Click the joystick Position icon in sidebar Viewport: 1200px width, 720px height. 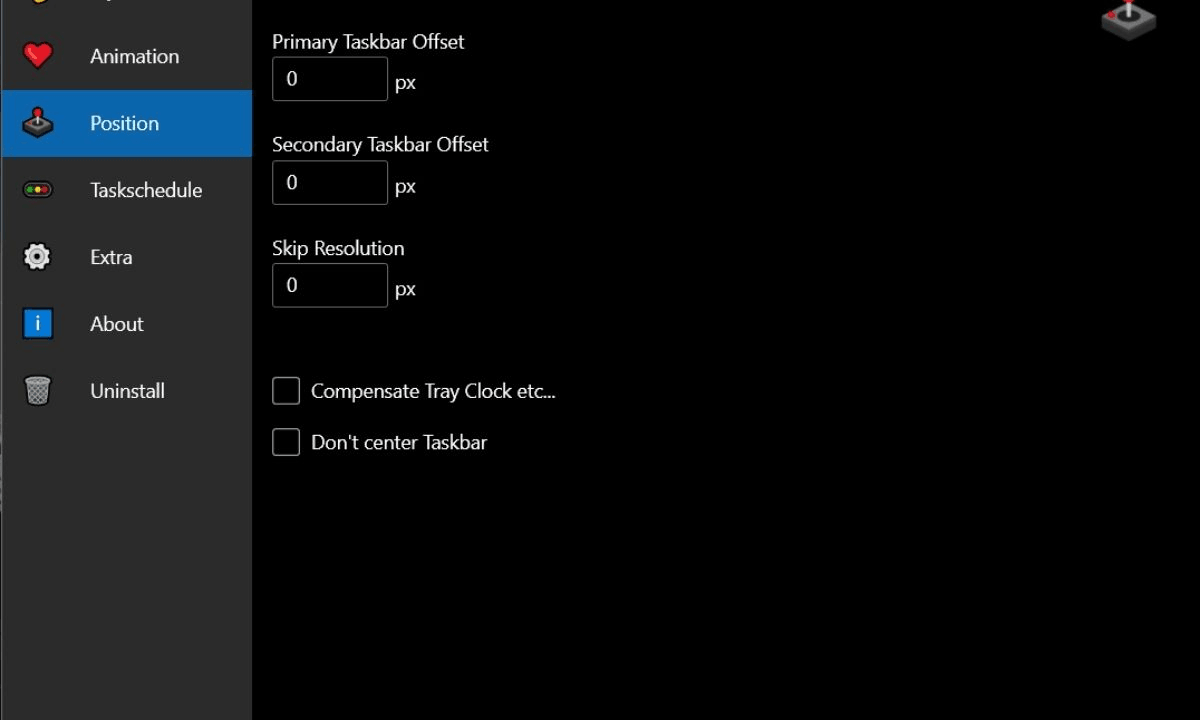38,123
